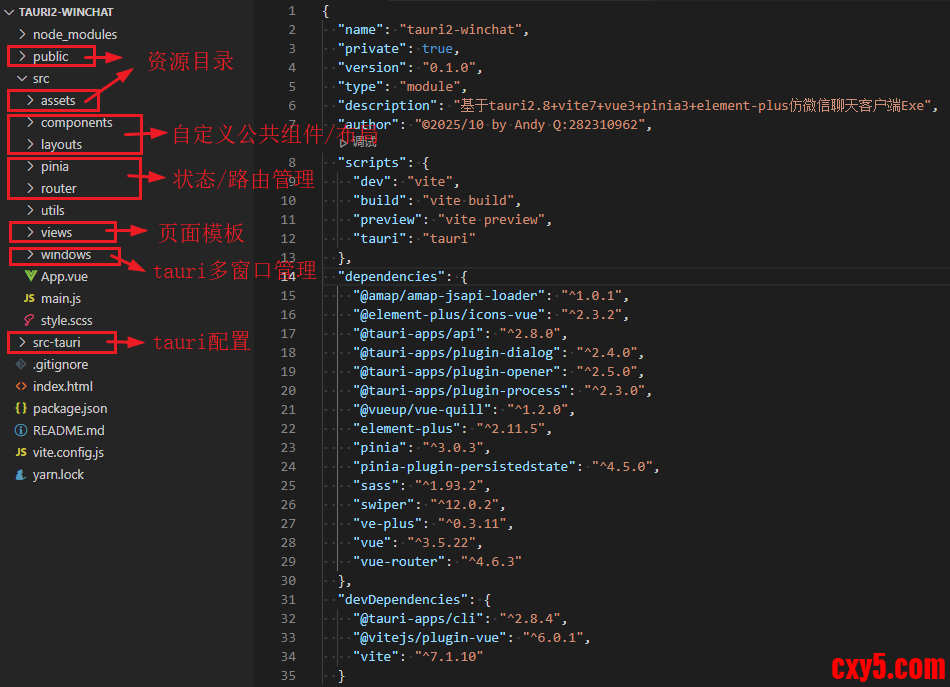Click "@tauri-apps/api" dependency name
The height and width of the screenshot is (687, 950).
coord(418,333)
